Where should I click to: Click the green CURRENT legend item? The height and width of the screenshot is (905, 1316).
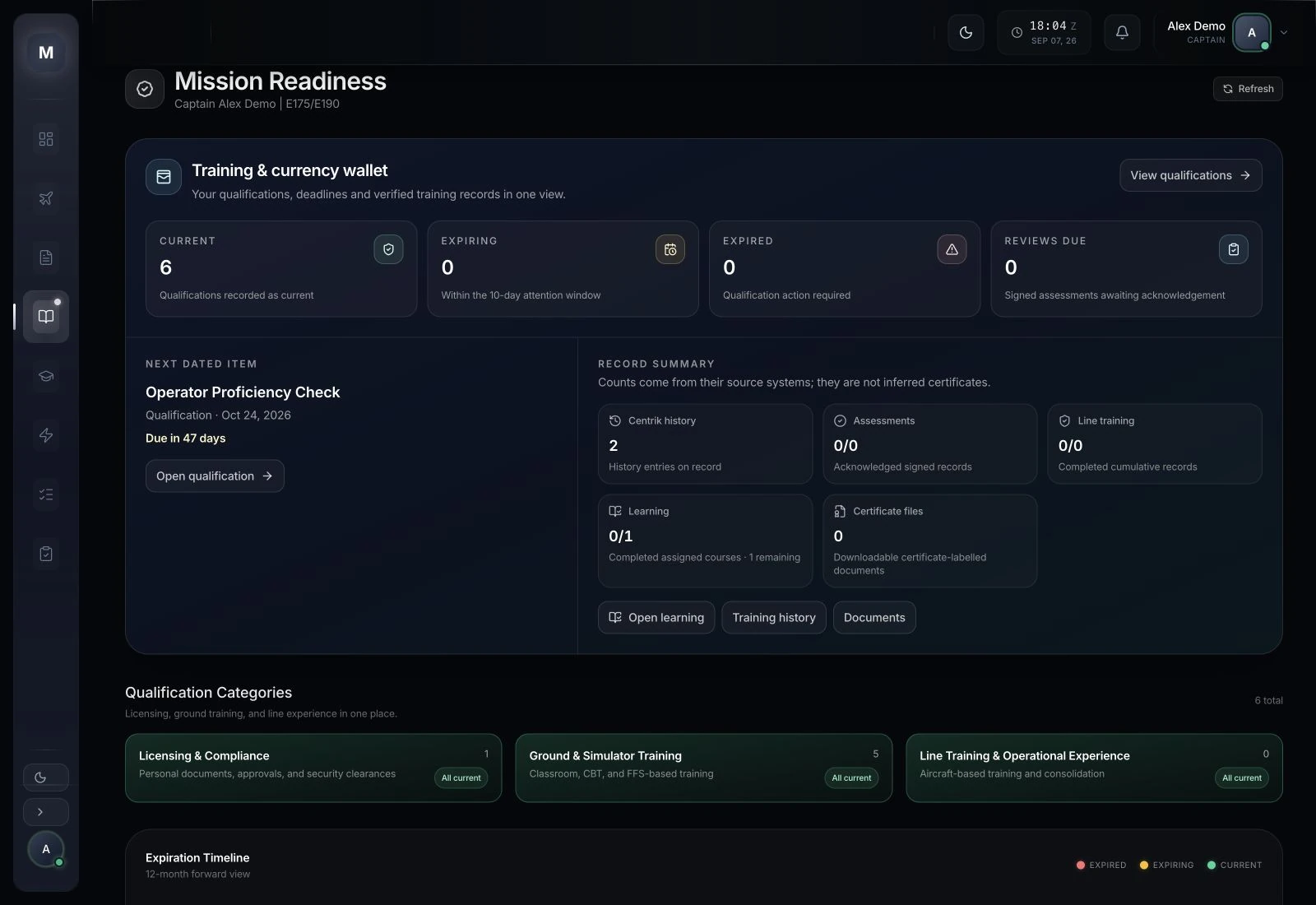(1234, 865)
